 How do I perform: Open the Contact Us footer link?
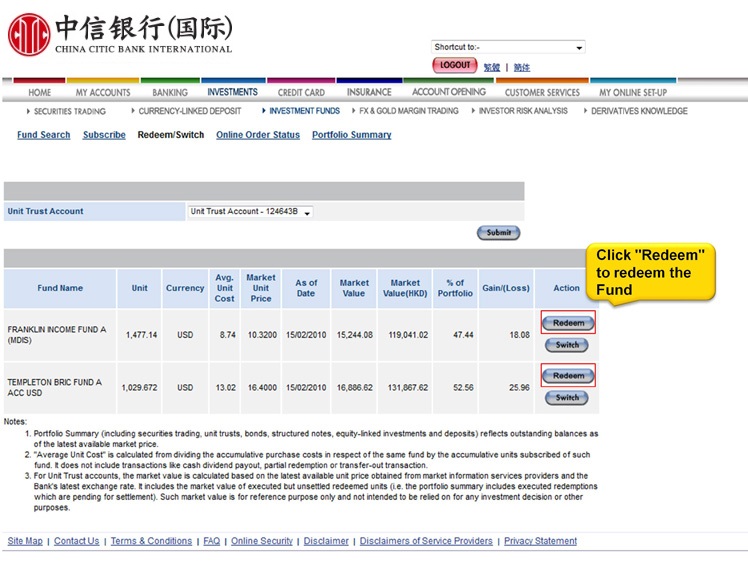76,541
